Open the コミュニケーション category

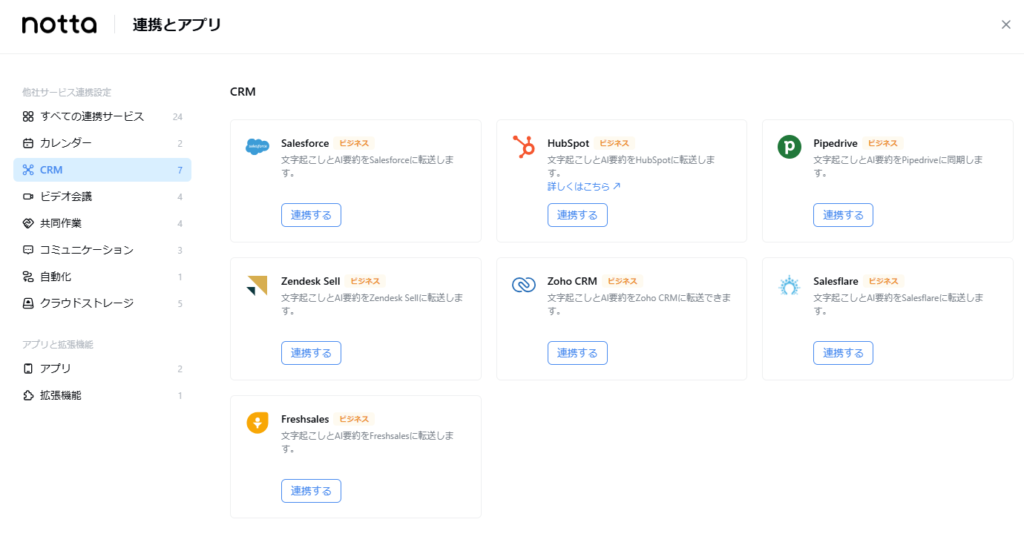click(102, 250)
